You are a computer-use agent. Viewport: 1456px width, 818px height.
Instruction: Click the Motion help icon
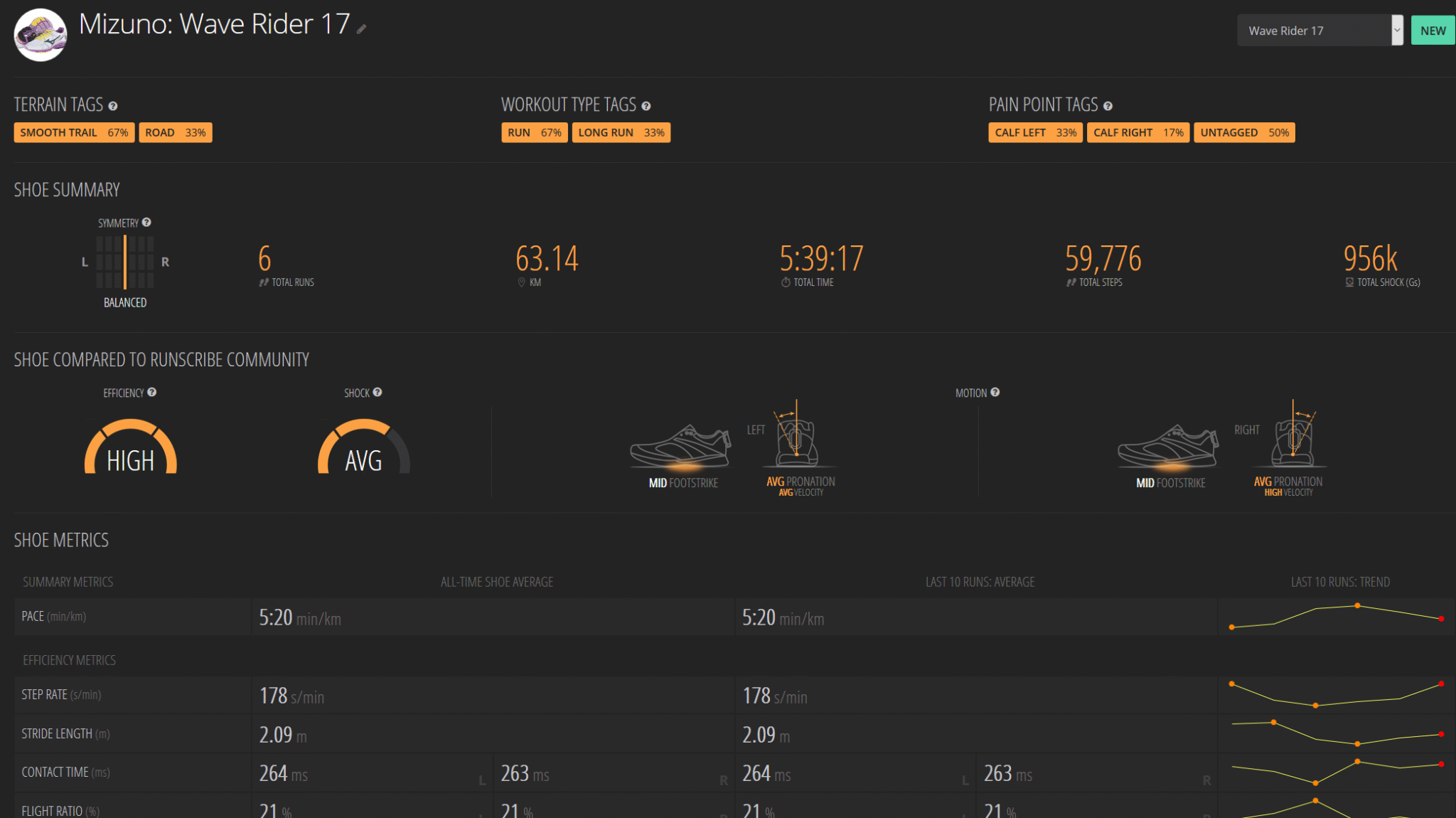(995, 393)
